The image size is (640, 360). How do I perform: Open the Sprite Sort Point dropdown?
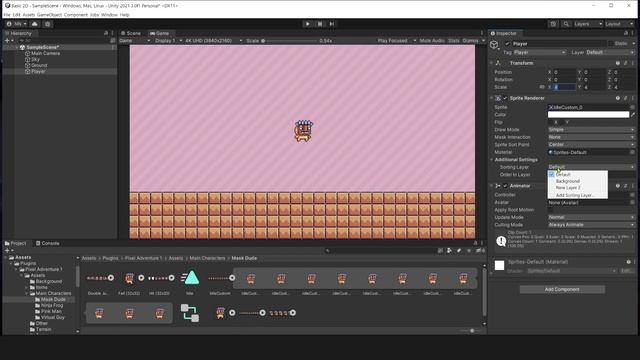[591, 144]
